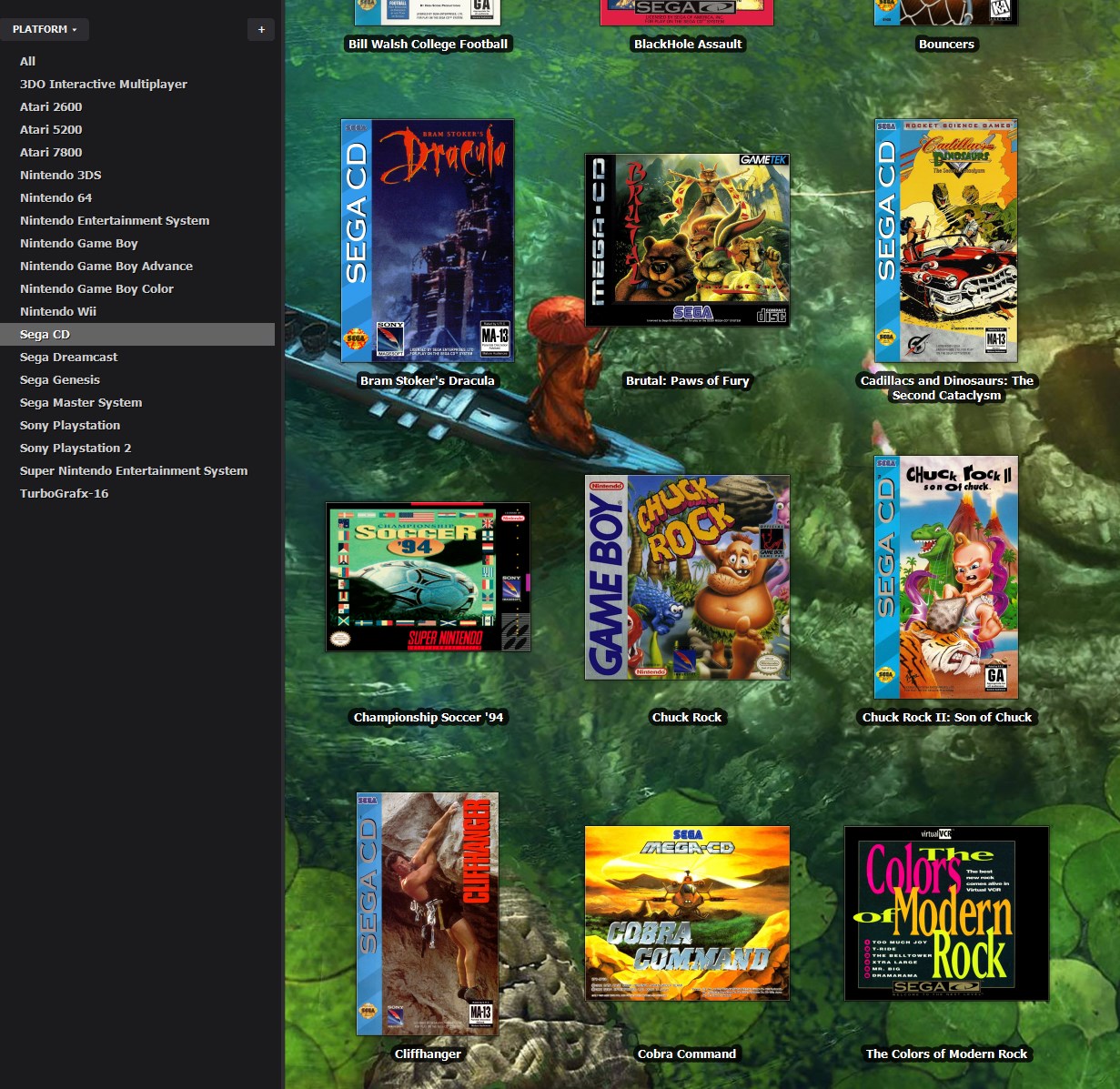1120x1089 pixels.
Task: Click the Cobra Command title label
Action: click(x=687, y=1054)
